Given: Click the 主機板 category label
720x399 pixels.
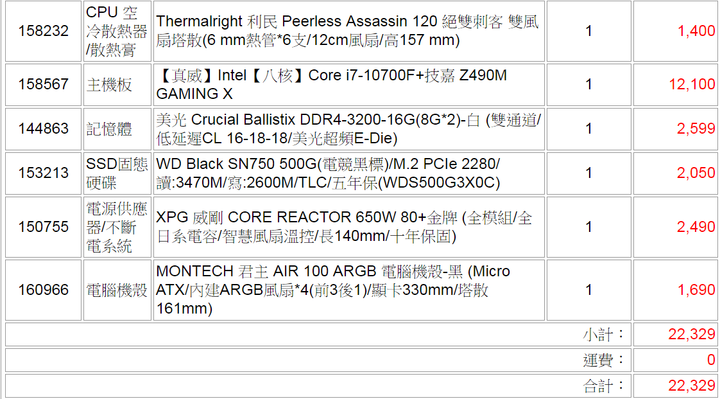Looking at the screenshot, I should [x=109, y=84].
